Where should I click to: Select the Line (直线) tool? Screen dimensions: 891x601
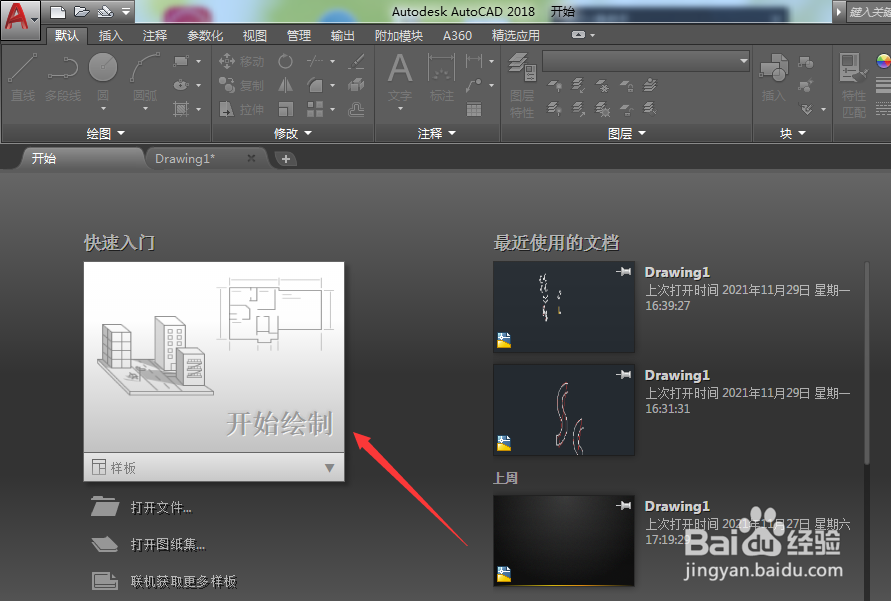[x=23, y=78]
